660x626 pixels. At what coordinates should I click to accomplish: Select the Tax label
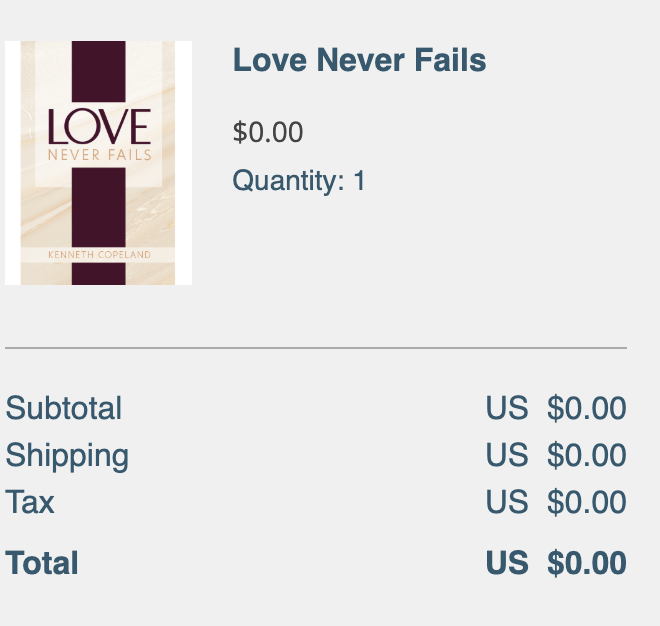tap(30, 501)
